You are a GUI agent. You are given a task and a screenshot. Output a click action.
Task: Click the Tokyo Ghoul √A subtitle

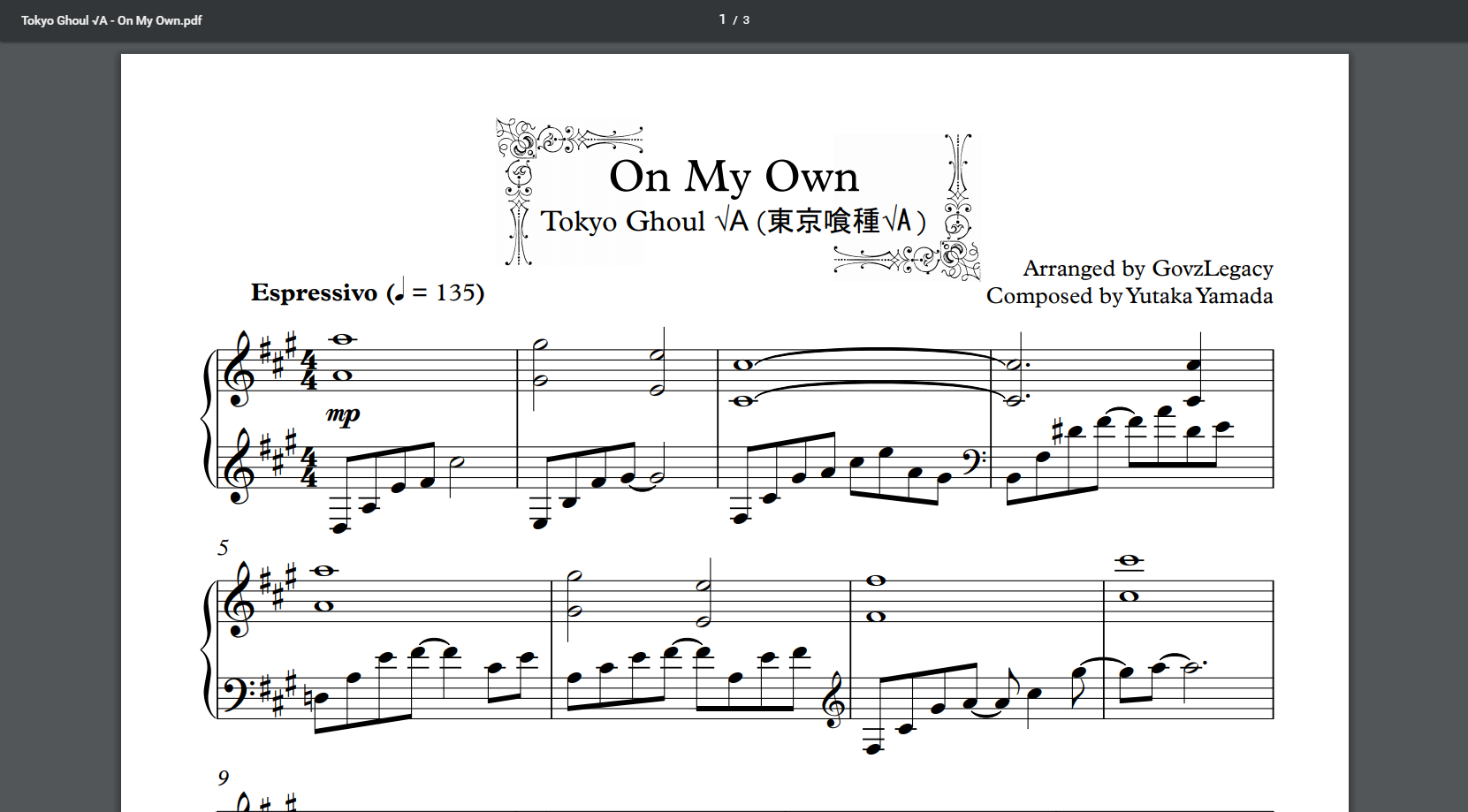733,221
